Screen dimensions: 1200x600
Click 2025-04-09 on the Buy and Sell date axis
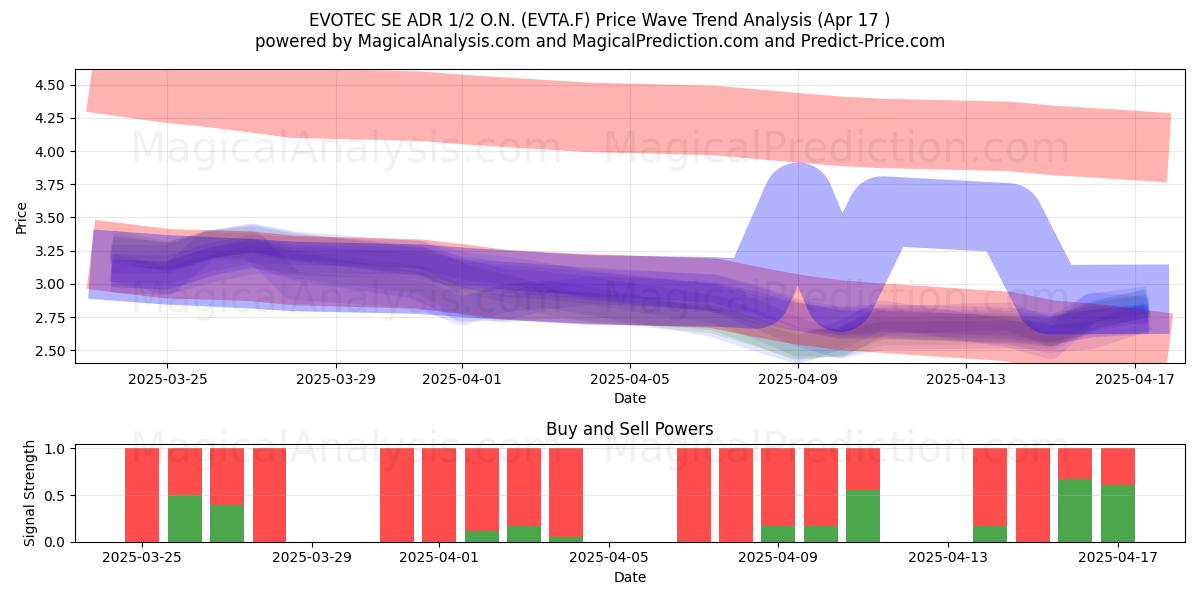point(778,558)
